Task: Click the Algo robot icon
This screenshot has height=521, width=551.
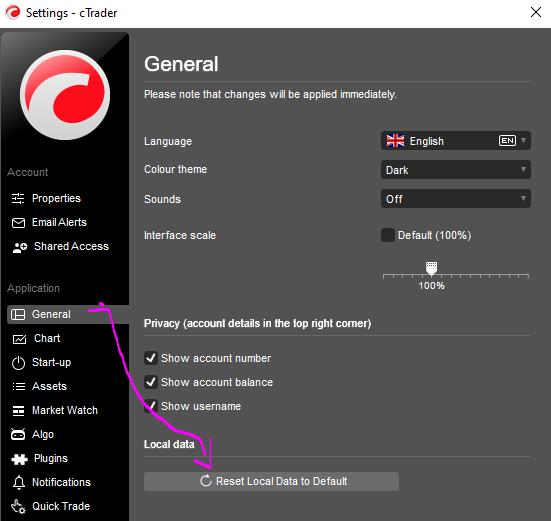Action: [x=18, y=435]
